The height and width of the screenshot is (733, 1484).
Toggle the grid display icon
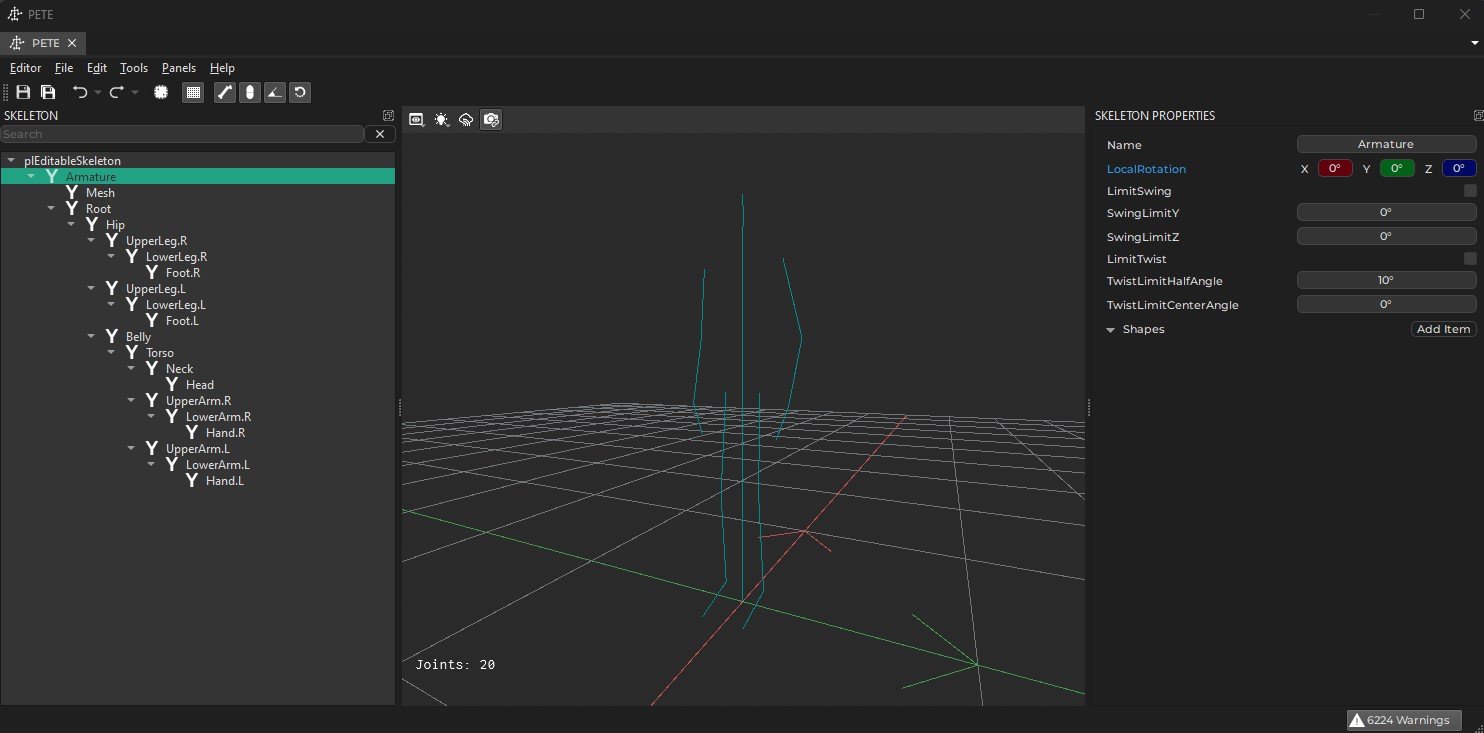click(194, 92)
